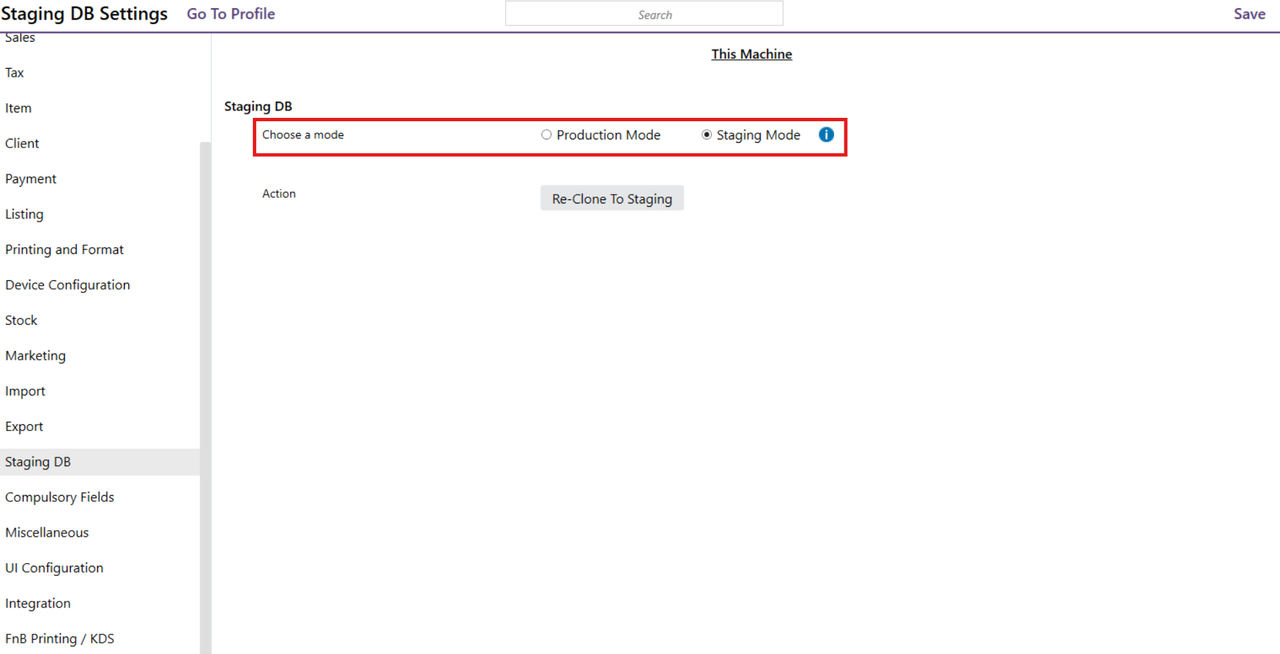Click the This Machine heading link
The image size is (1280, 654).
pos(751,54)
